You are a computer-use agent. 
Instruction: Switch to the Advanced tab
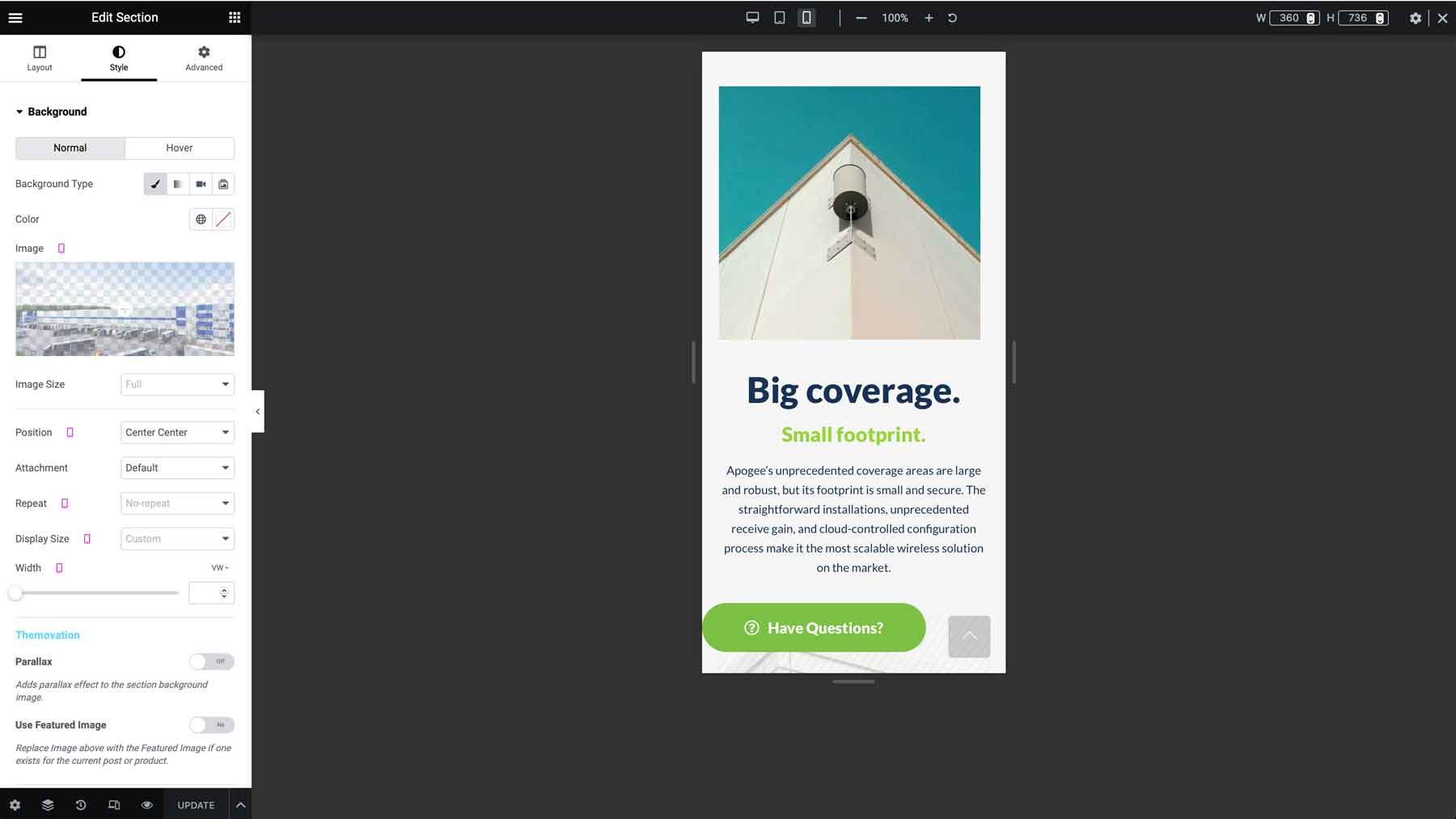(x=203, y=57)
